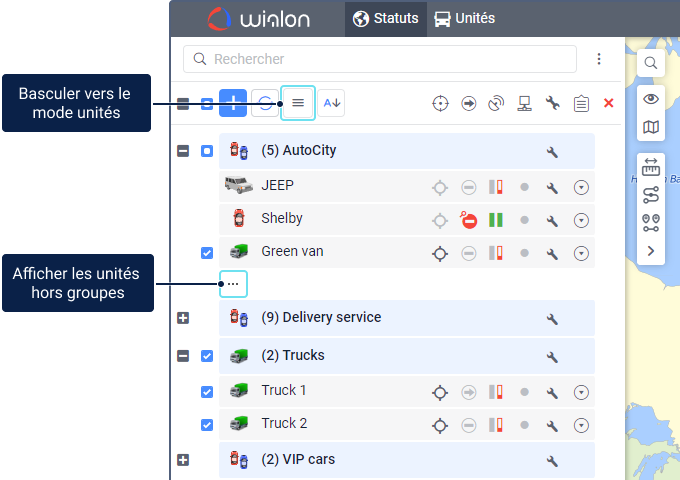Image resolution: width=680 pixels, height=480 pixels.
Task: Click the circular refresh button
Action: (x=265, y=103)
